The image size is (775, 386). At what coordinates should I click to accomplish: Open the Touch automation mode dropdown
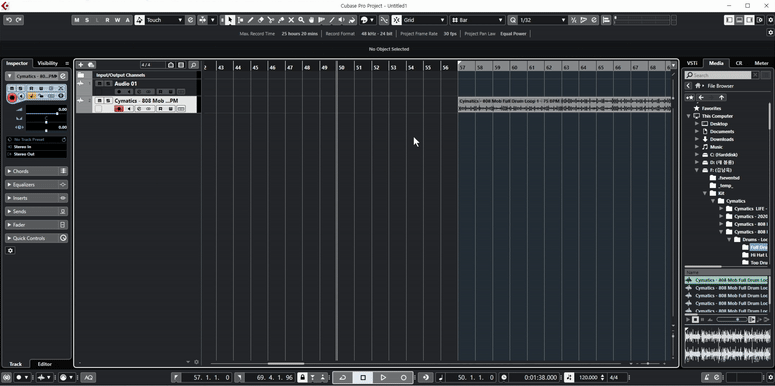point(165,20)
